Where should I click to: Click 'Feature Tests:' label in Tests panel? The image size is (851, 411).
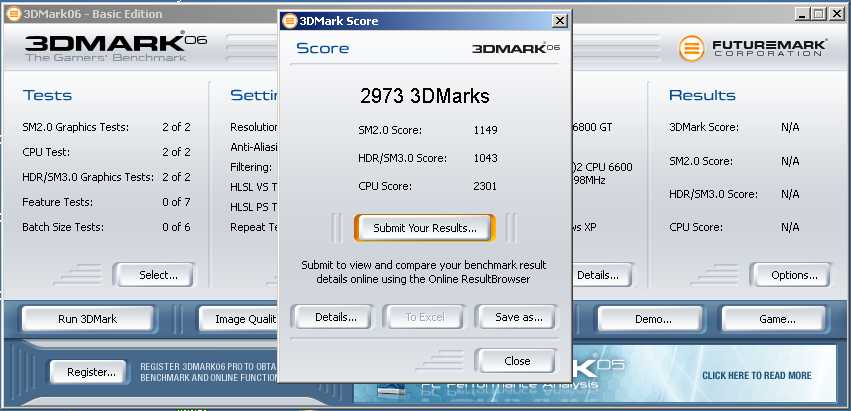pyautogui.click(x=58, y=203)
